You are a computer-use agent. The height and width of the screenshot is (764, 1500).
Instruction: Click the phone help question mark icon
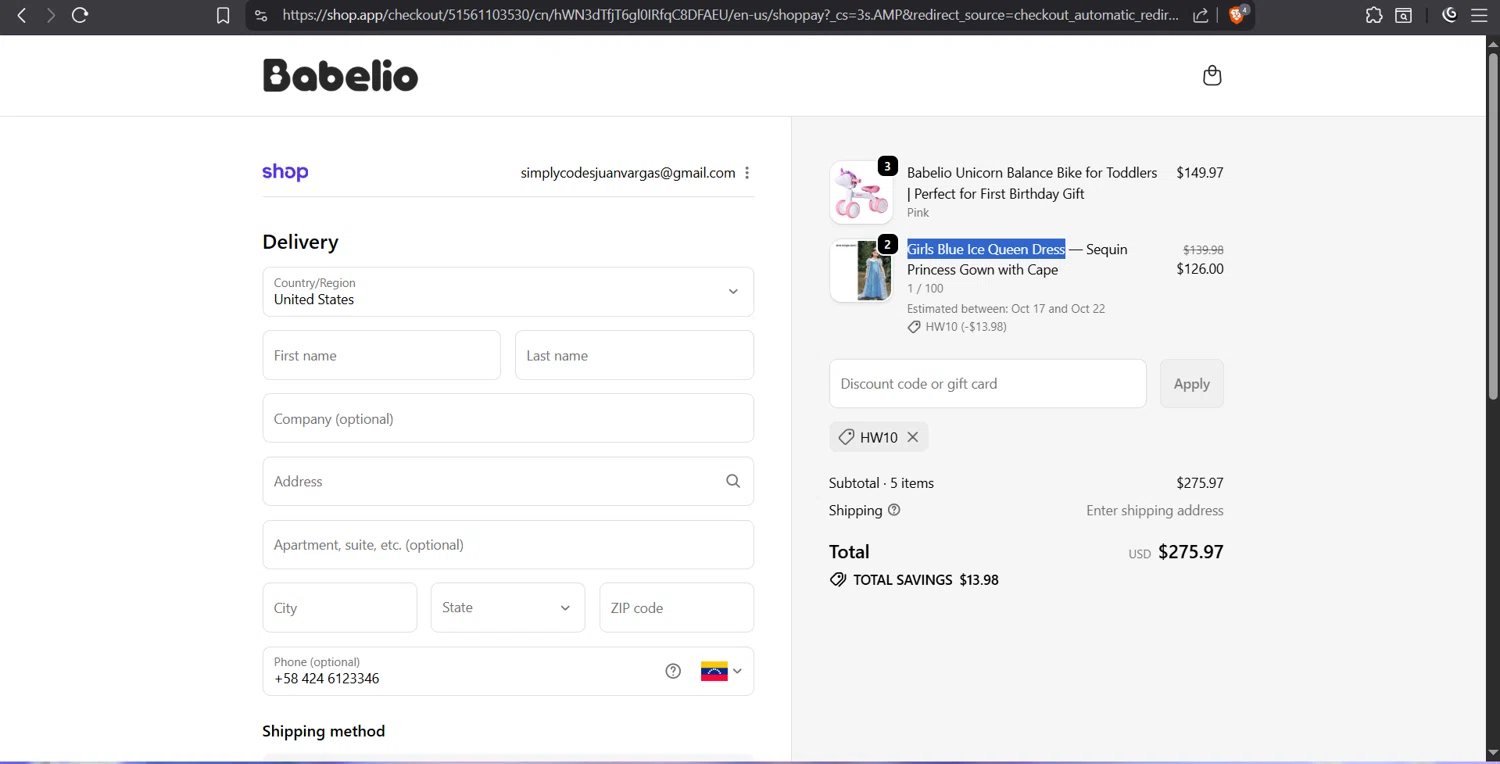click(673, 671)
